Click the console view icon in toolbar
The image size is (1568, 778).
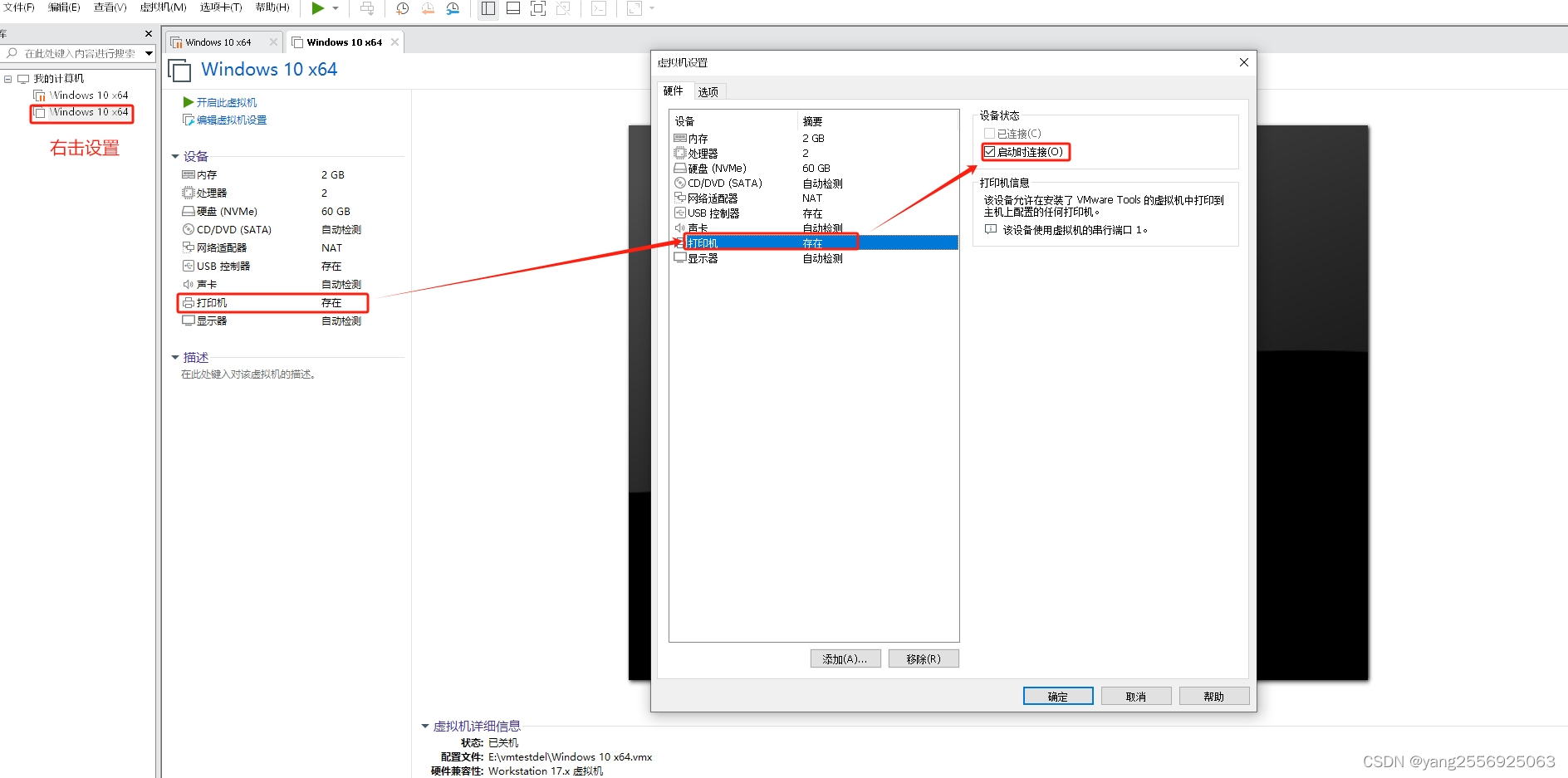point(599,8)
